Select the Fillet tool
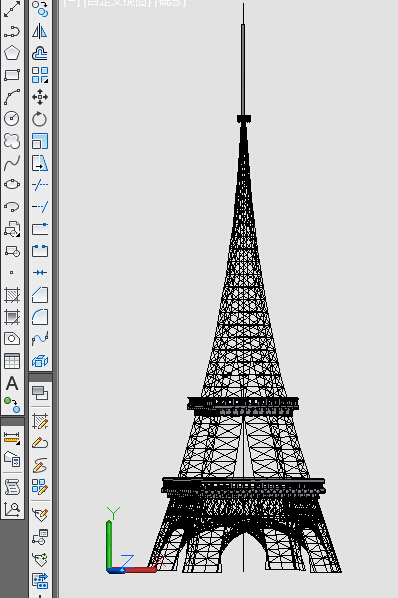 pyautogui.click(x=40, y=317)
